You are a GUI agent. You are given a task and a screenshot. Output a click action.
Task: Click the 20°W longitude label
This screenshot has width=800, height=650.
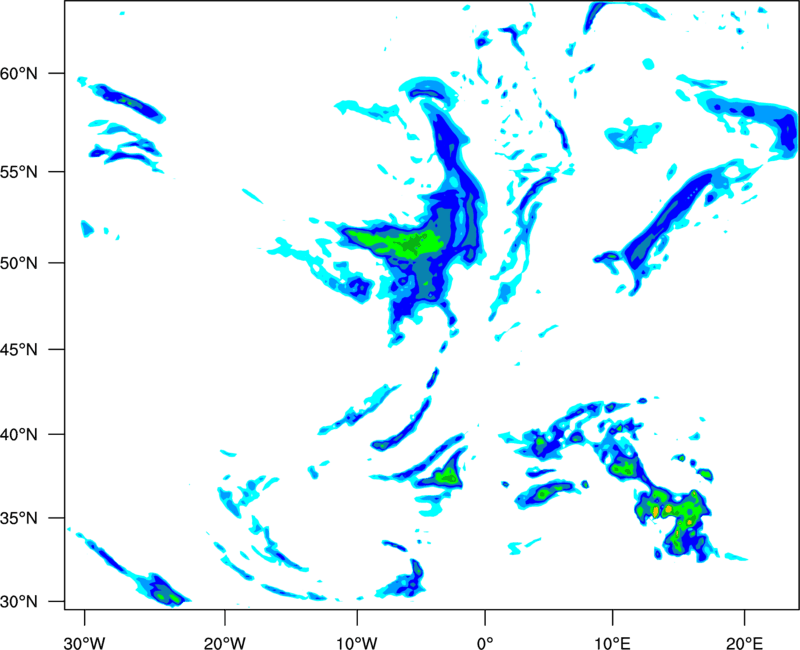pyautogui.click(x=225, y=643)
